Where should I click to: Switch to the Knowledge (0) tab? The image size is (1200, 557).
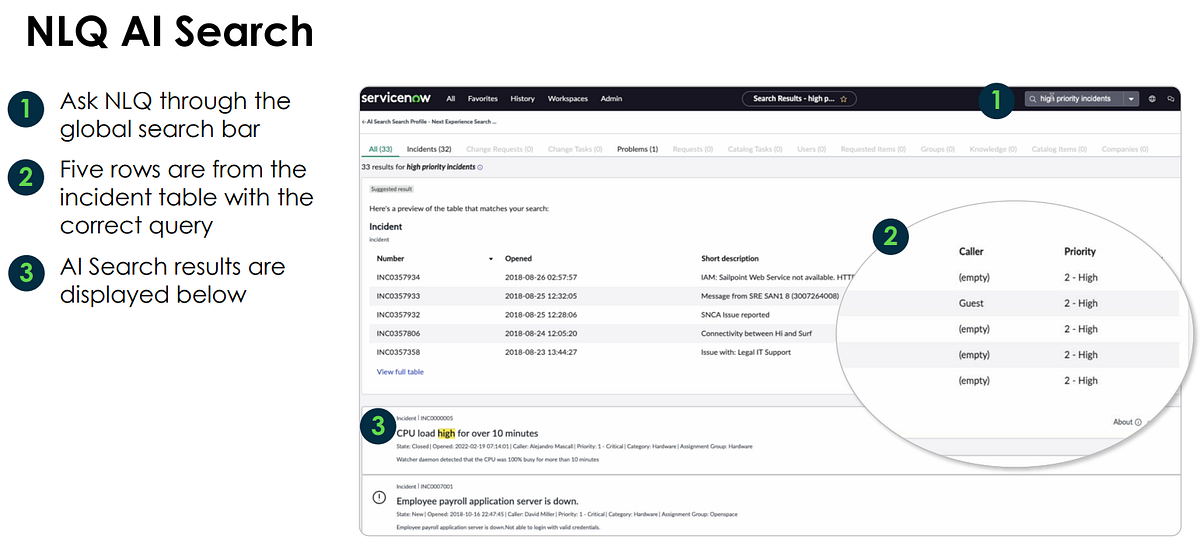993,149
